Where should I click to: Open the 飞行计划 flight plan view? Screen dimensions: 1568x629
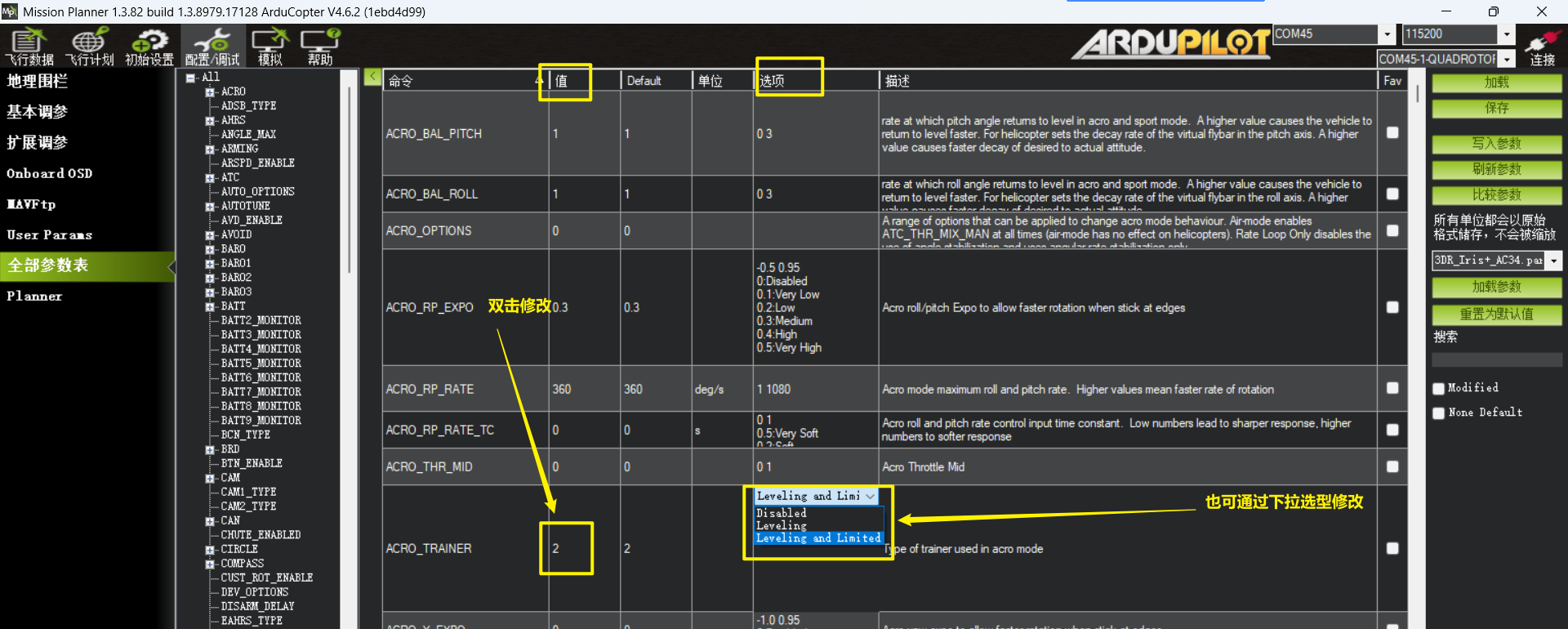[90, 46]
